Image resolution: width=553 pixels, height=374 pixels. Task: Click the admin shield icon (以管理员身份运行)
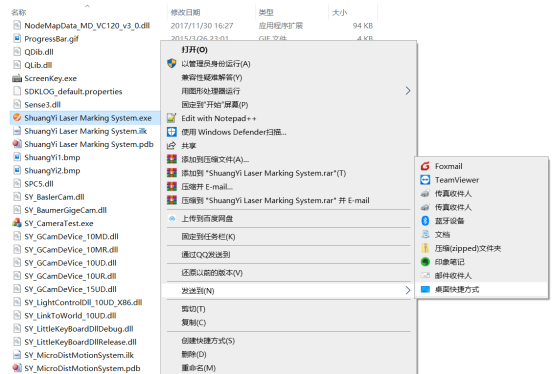pos(172,64)
